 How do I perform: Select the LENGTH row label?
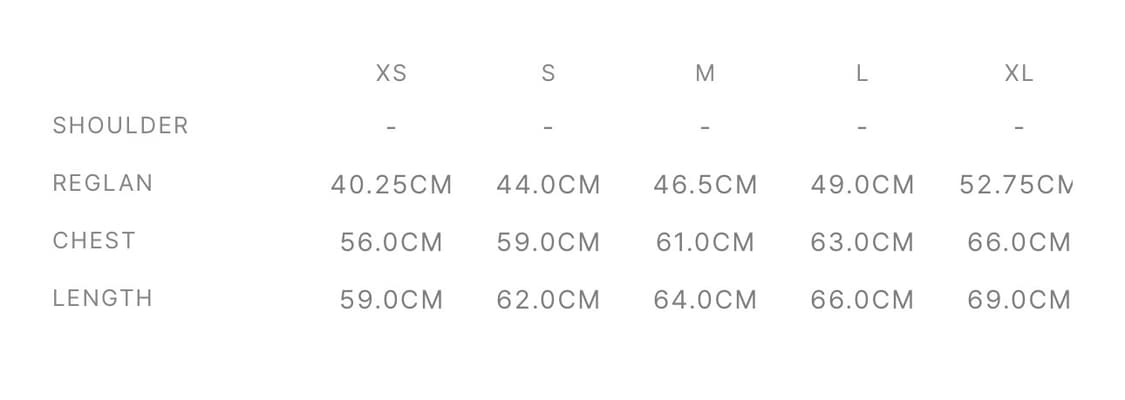(x=103, y=298)
